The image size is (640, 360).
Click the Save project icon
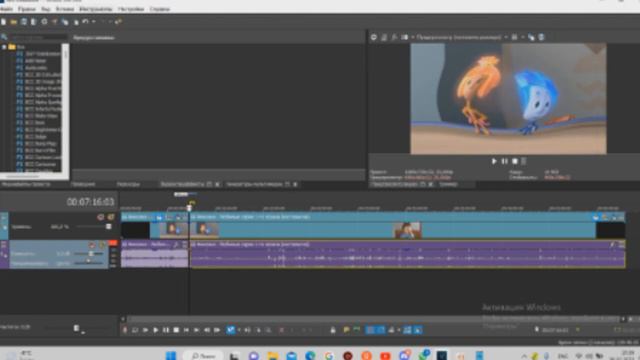tap(24, 22)
